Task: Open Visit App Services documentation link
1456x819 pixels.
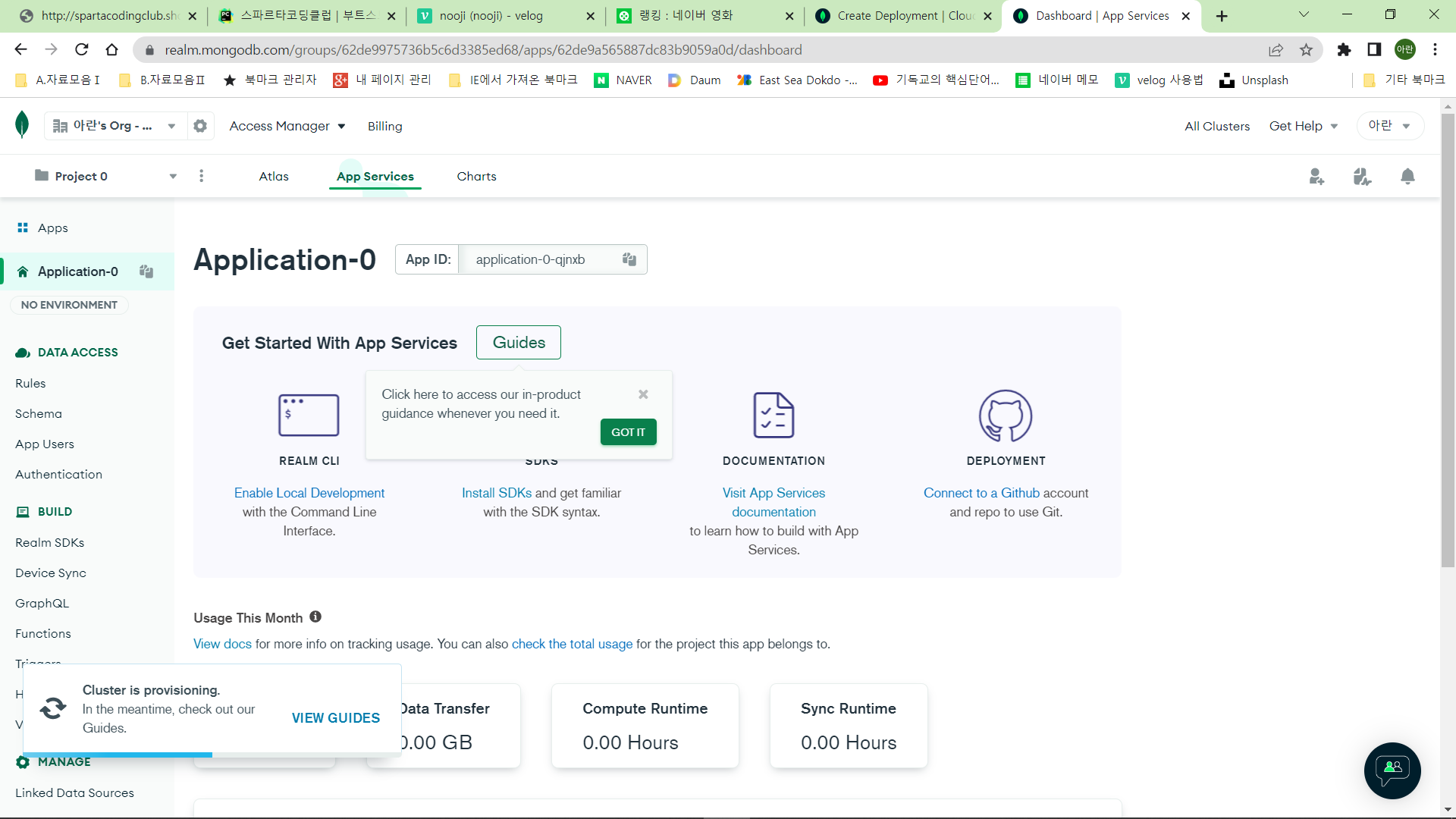Action: (x=773, y=503)
